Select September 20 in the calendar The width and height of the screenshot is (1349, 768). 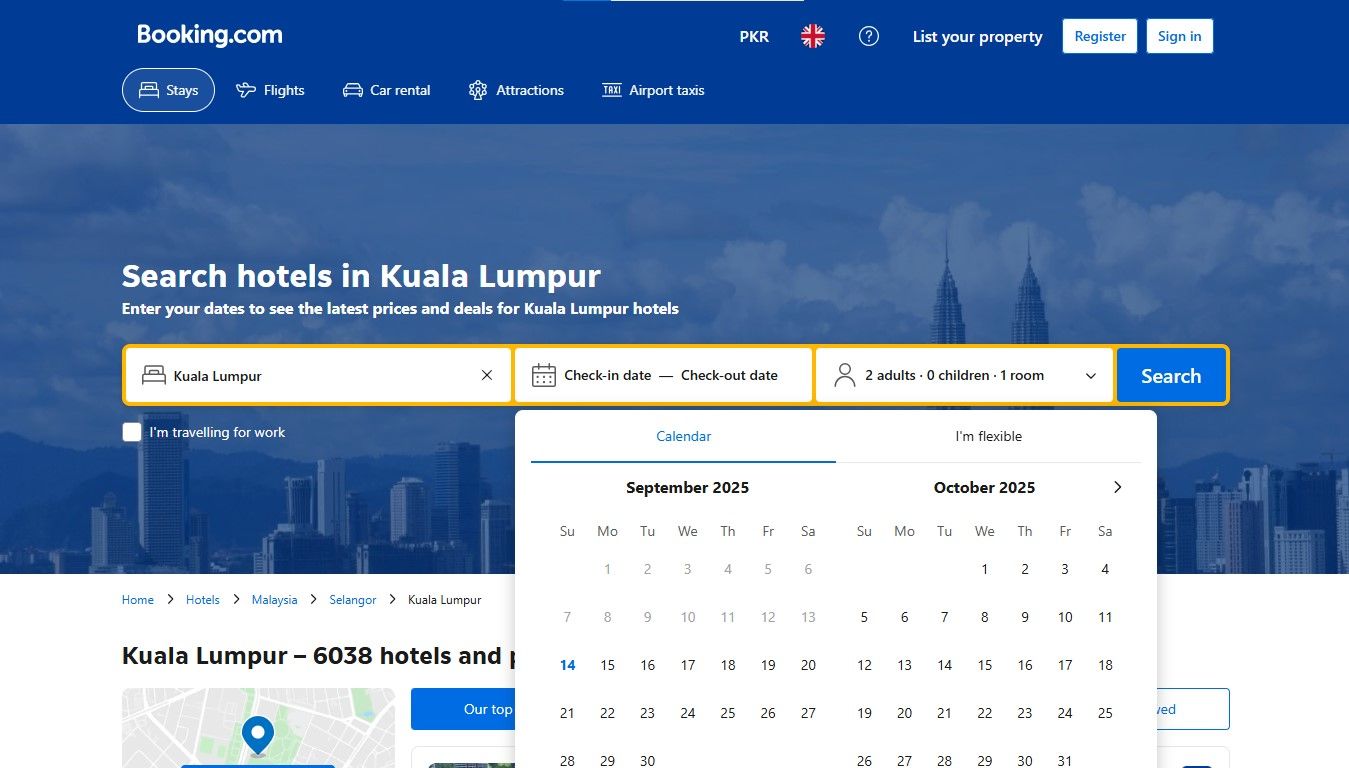pyautogui.click(x=808, y=665)
